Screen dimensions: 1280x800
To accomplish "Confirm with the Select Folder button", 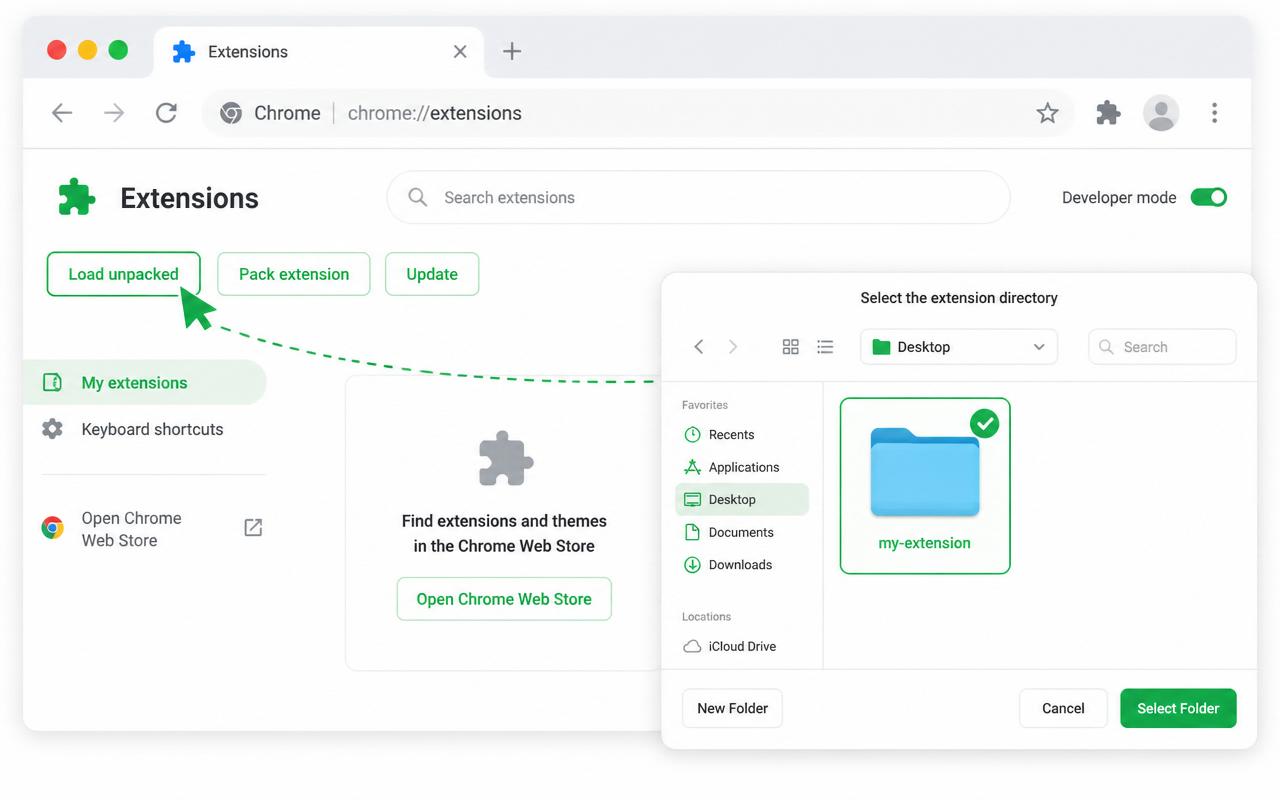I will (1178, 708).
